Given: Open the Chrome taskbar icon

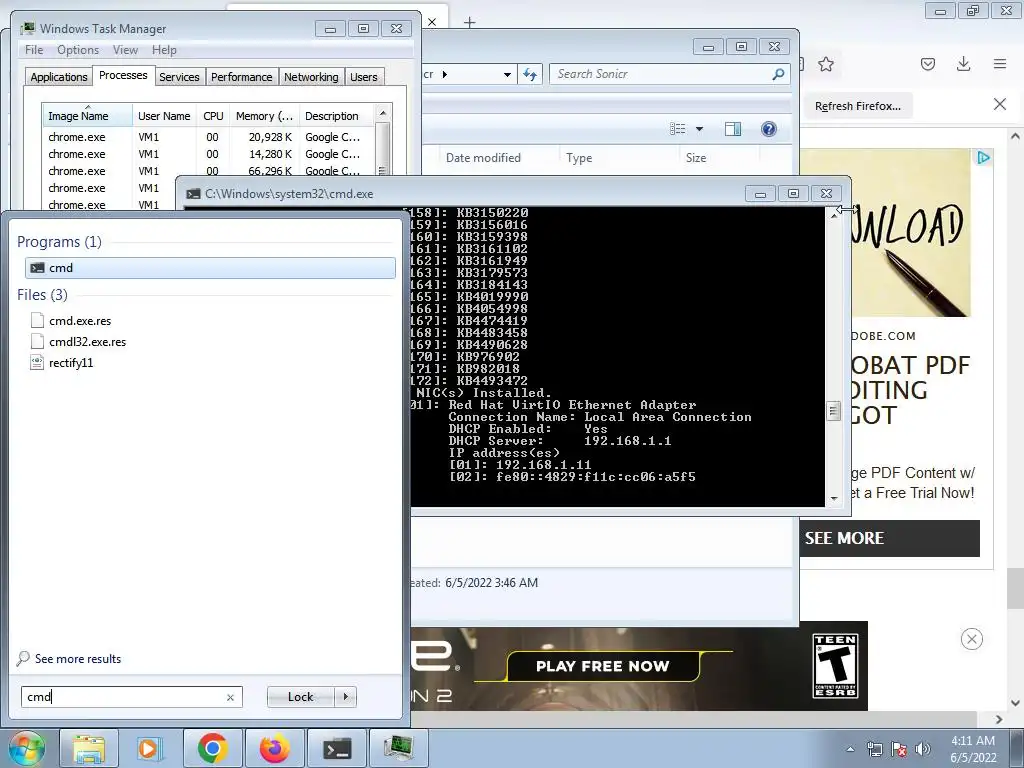Looking at the screenshot, I should pyautogui.click(x=212, y=748).
